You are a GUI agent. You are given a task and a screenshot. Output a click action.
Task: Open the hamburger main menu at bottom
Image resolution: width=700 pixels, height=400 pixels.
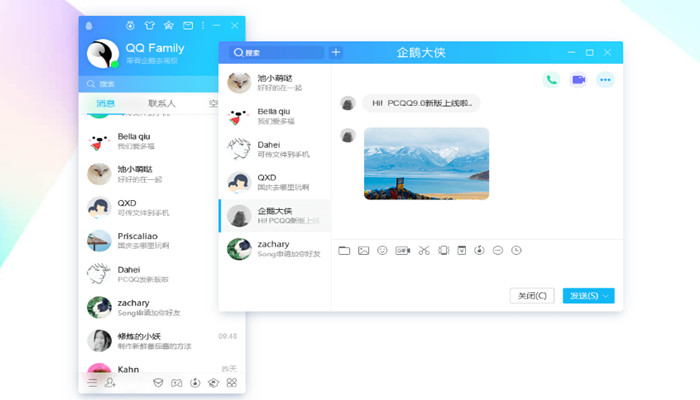92,383
